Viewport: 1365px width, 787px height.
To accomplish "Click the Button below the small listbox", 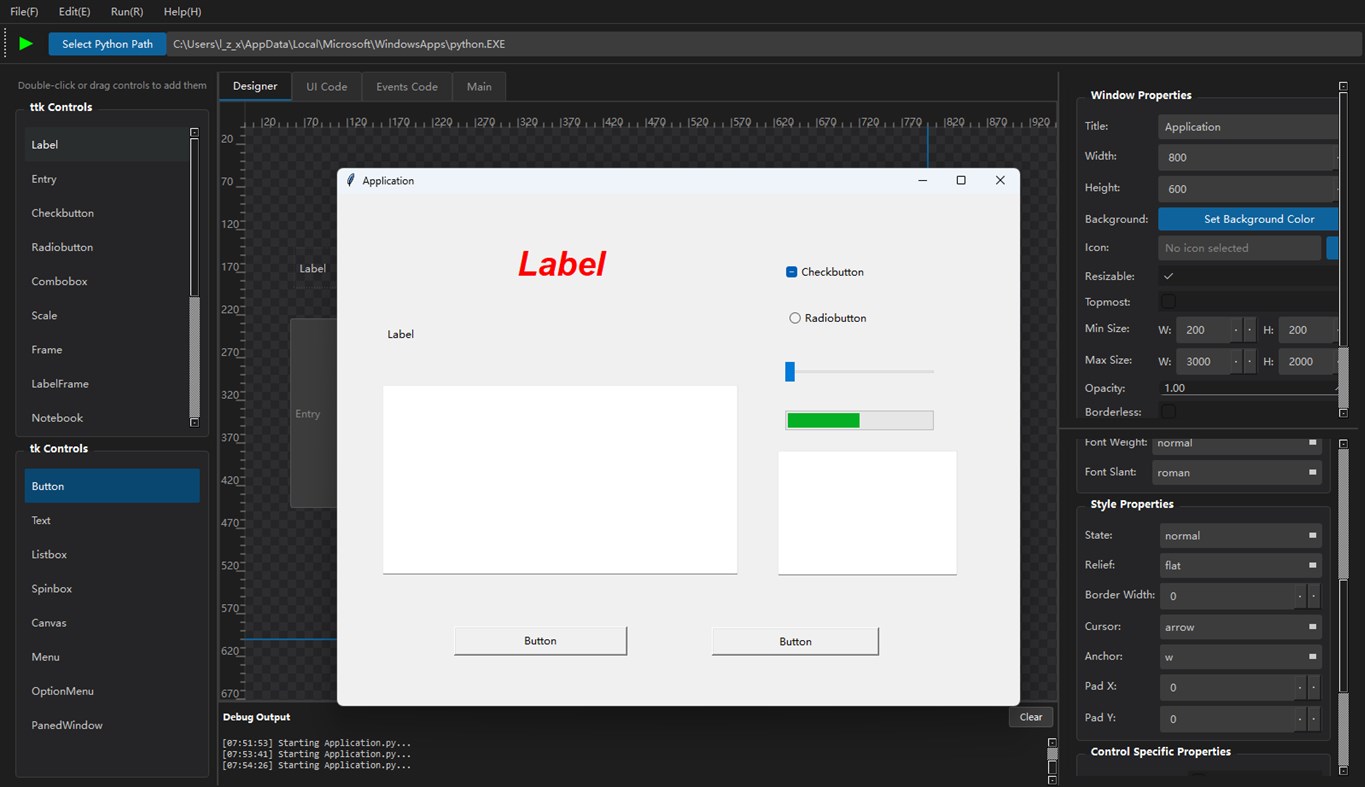I will (x=795, y=642).
